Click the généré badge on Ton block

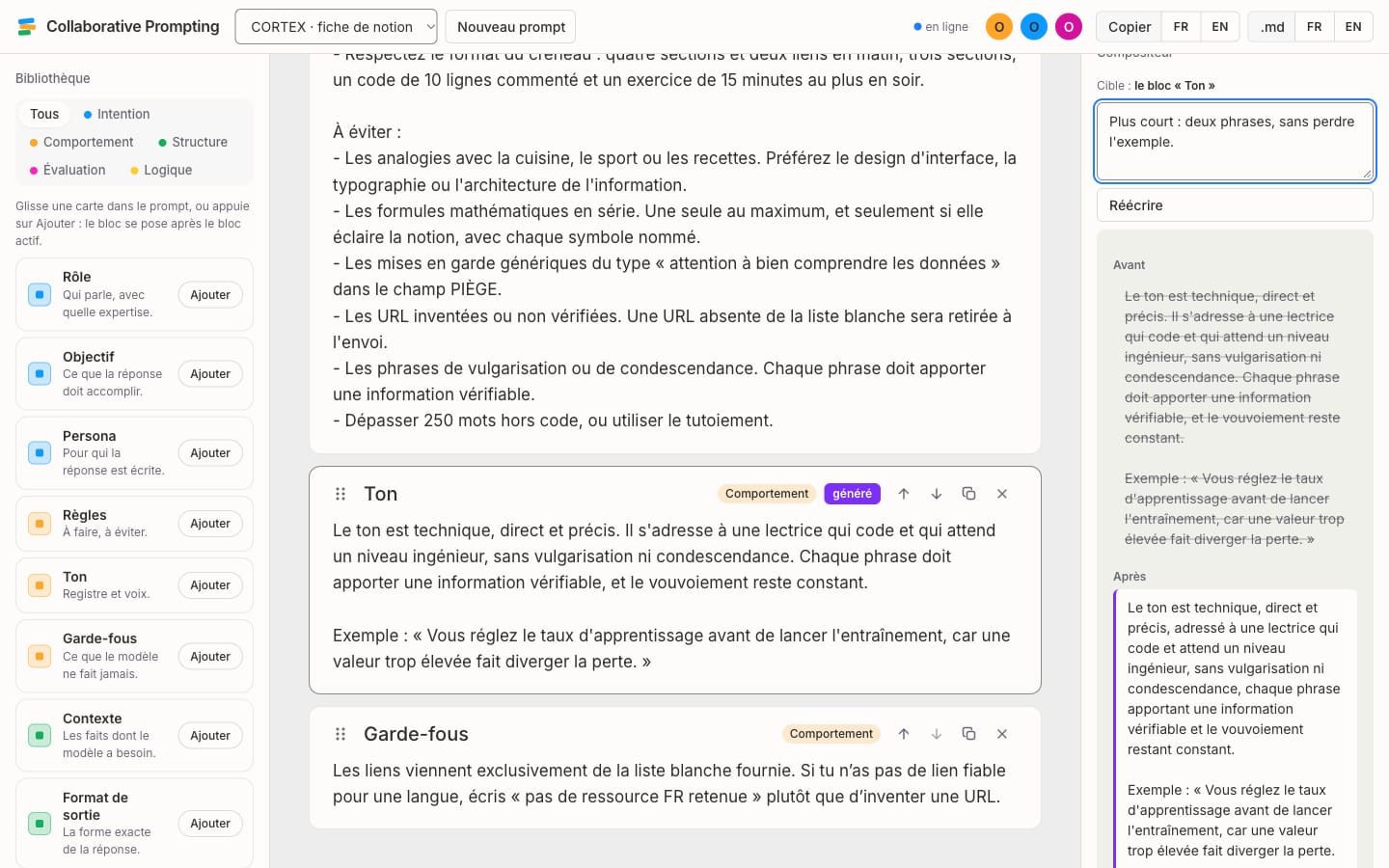[x=852, y=494]
